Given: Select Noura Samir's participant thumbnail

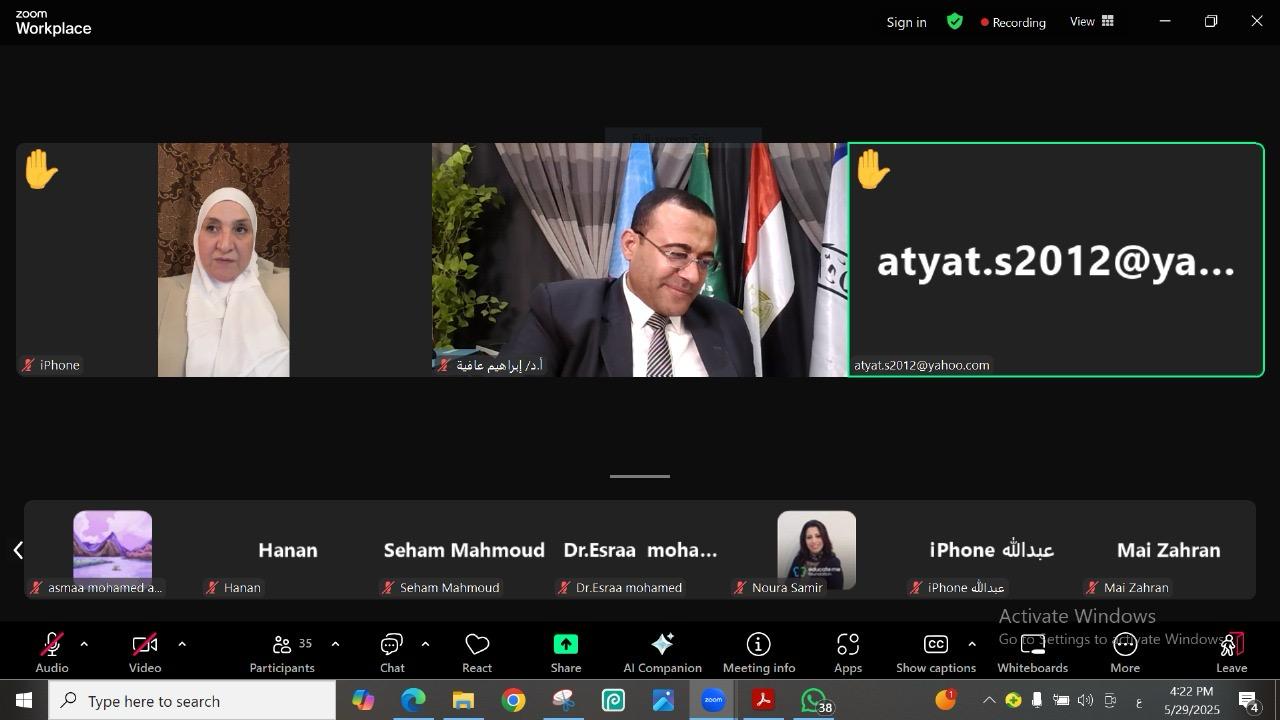Looking at the screenshot, I should [816, 550].
